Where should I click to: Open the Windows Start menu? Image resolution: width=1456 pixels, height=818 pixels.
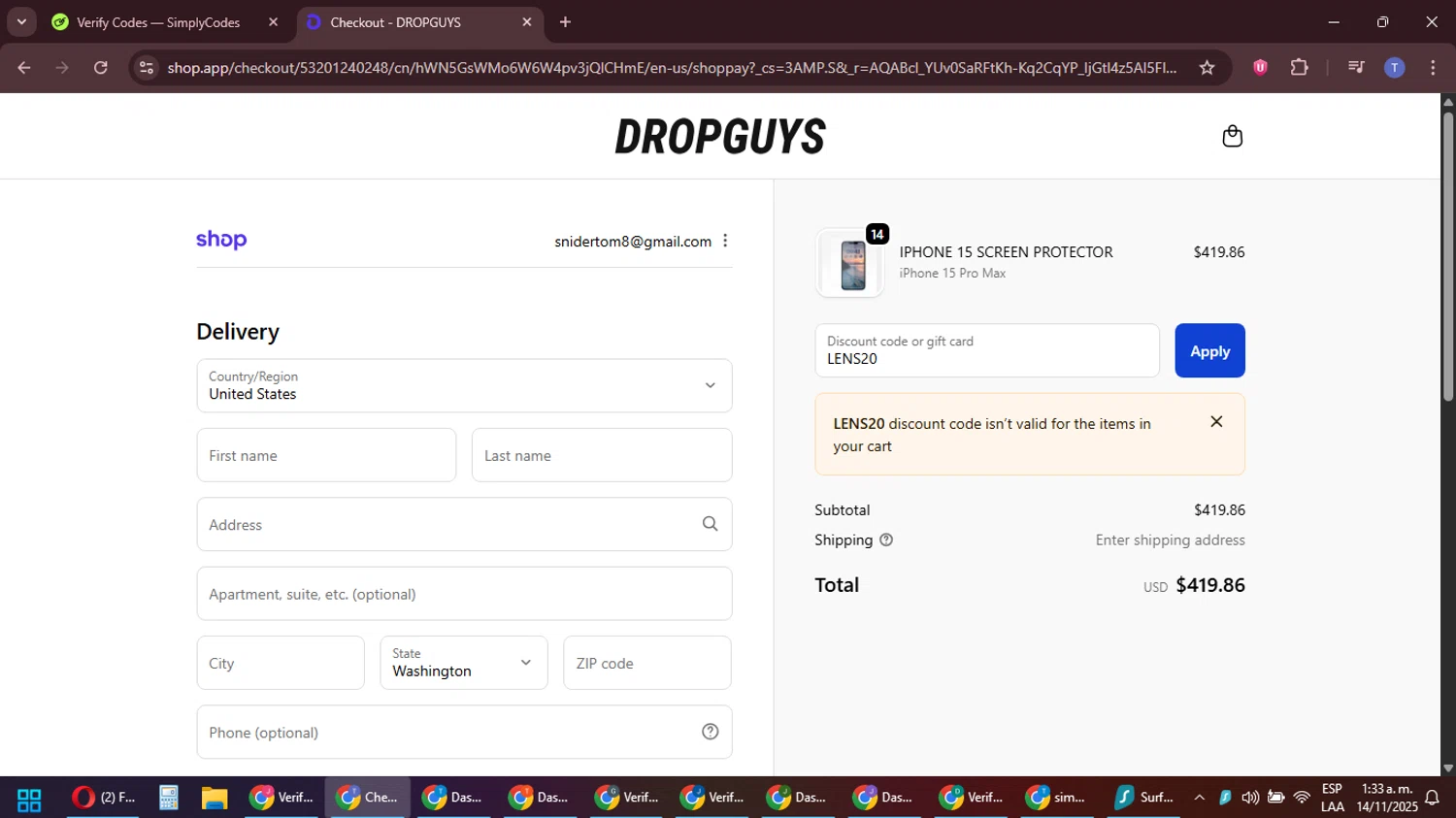[29, 799]
